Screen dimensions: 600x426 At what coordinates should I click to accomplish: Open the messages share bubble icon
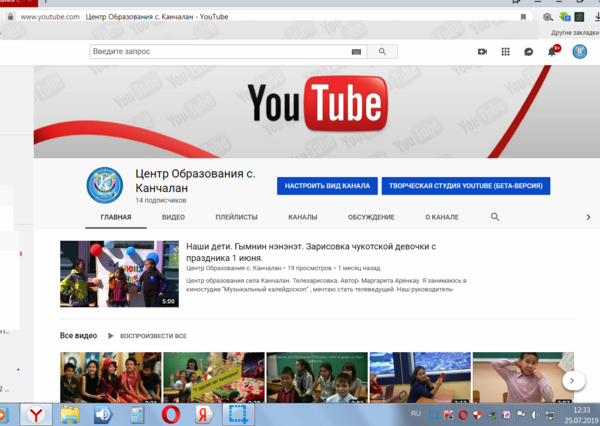tap(528, 52)
